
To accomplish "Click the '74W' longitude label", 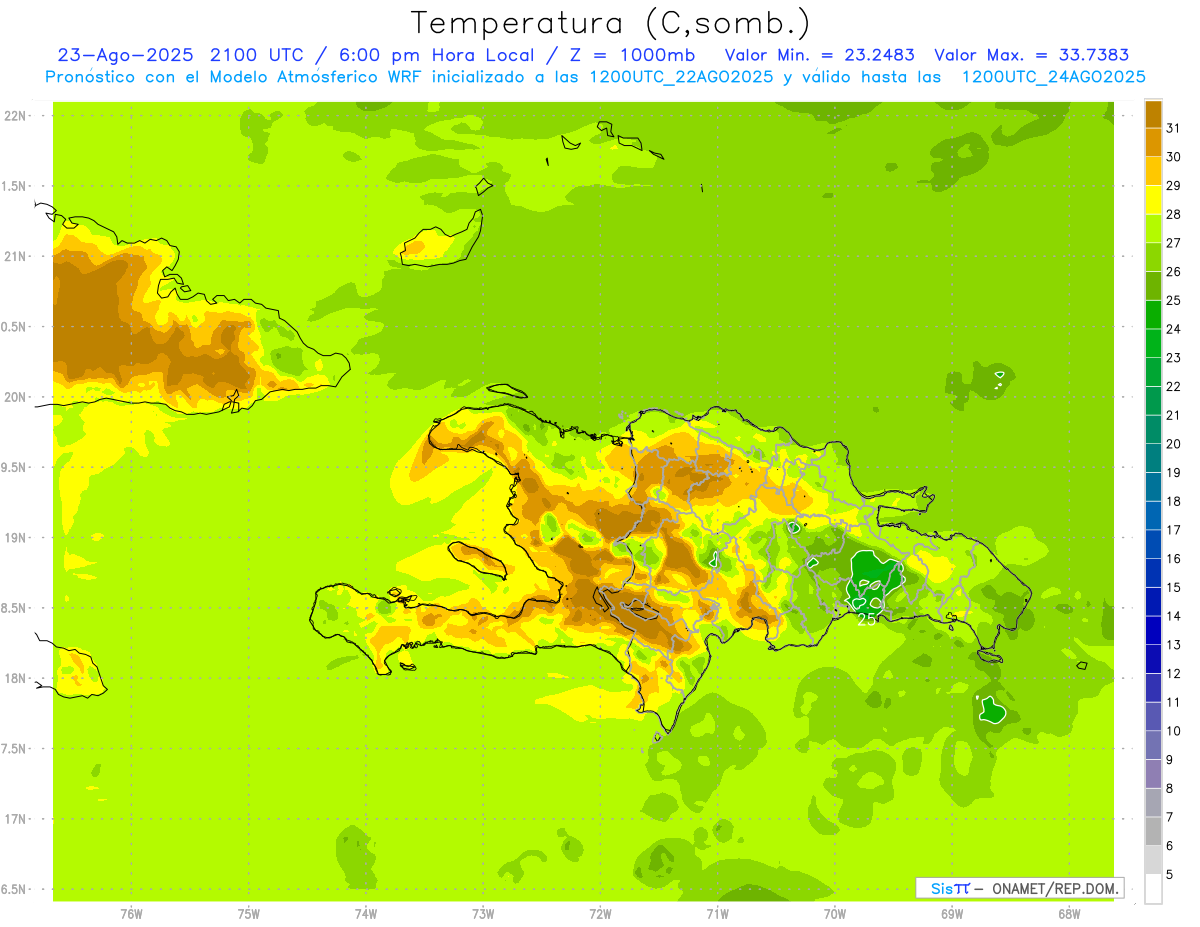I will [365, 914].
